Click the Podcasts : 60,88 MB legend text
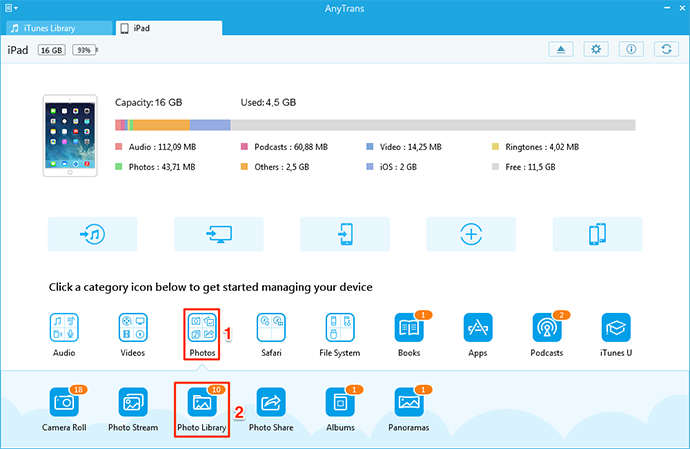This screenshot has height=449, width=690. pos(291,147)
